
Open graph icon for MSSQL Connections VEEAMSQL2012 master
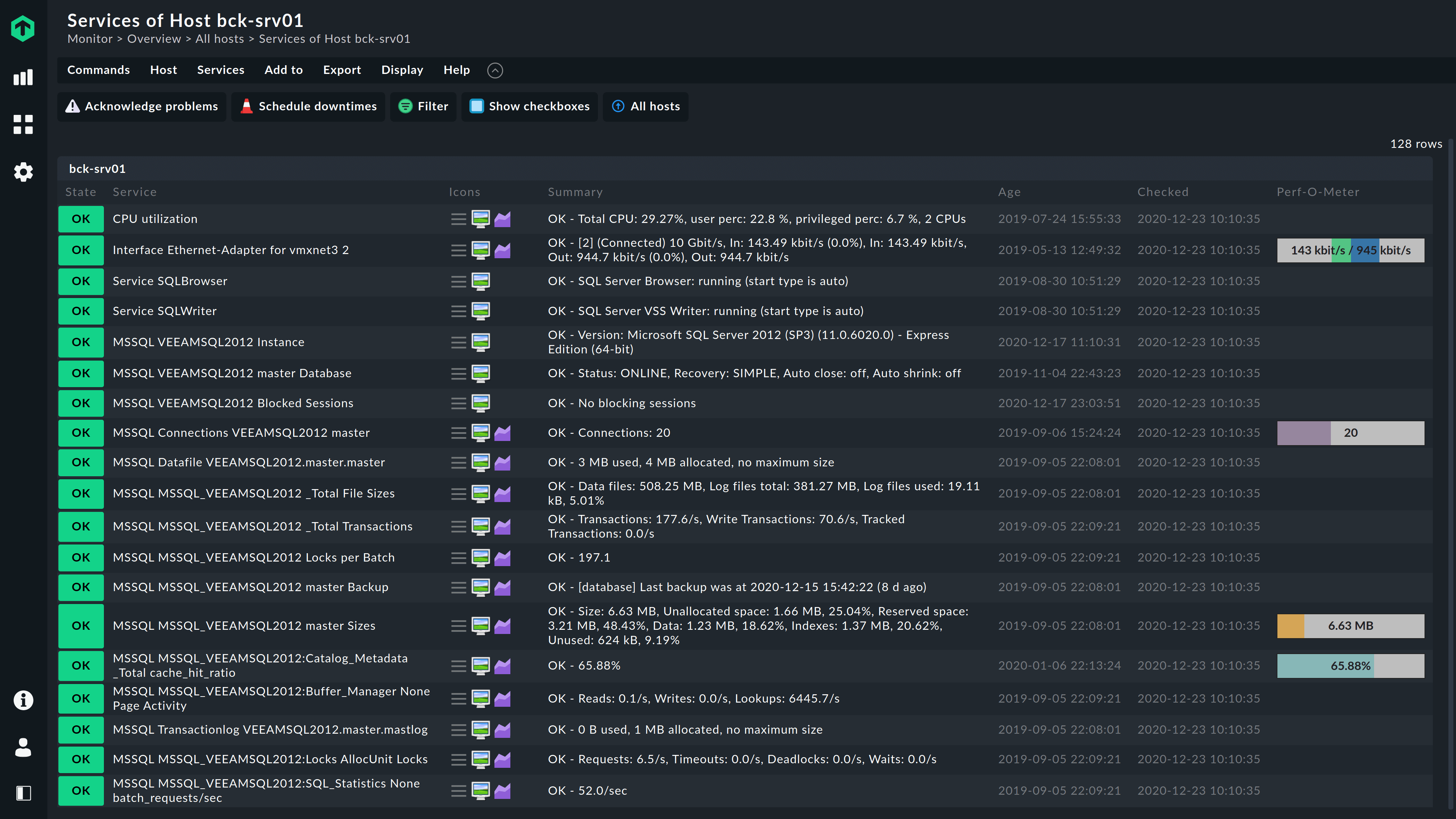(x=502, y=432)
